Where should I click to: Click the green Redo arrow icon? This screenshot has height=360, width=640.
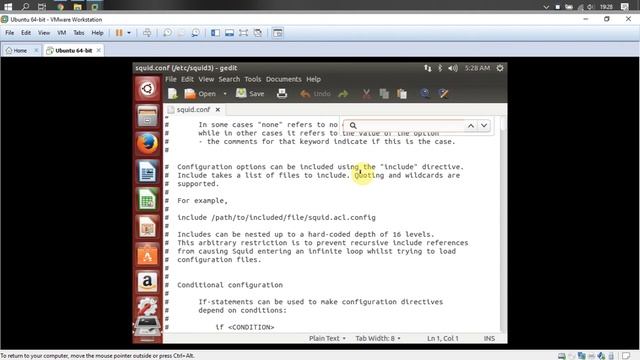click(343, 94)
